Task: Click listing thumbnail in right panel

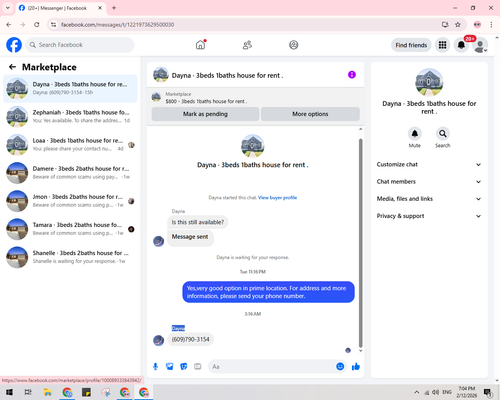Action: coord(429,82)
